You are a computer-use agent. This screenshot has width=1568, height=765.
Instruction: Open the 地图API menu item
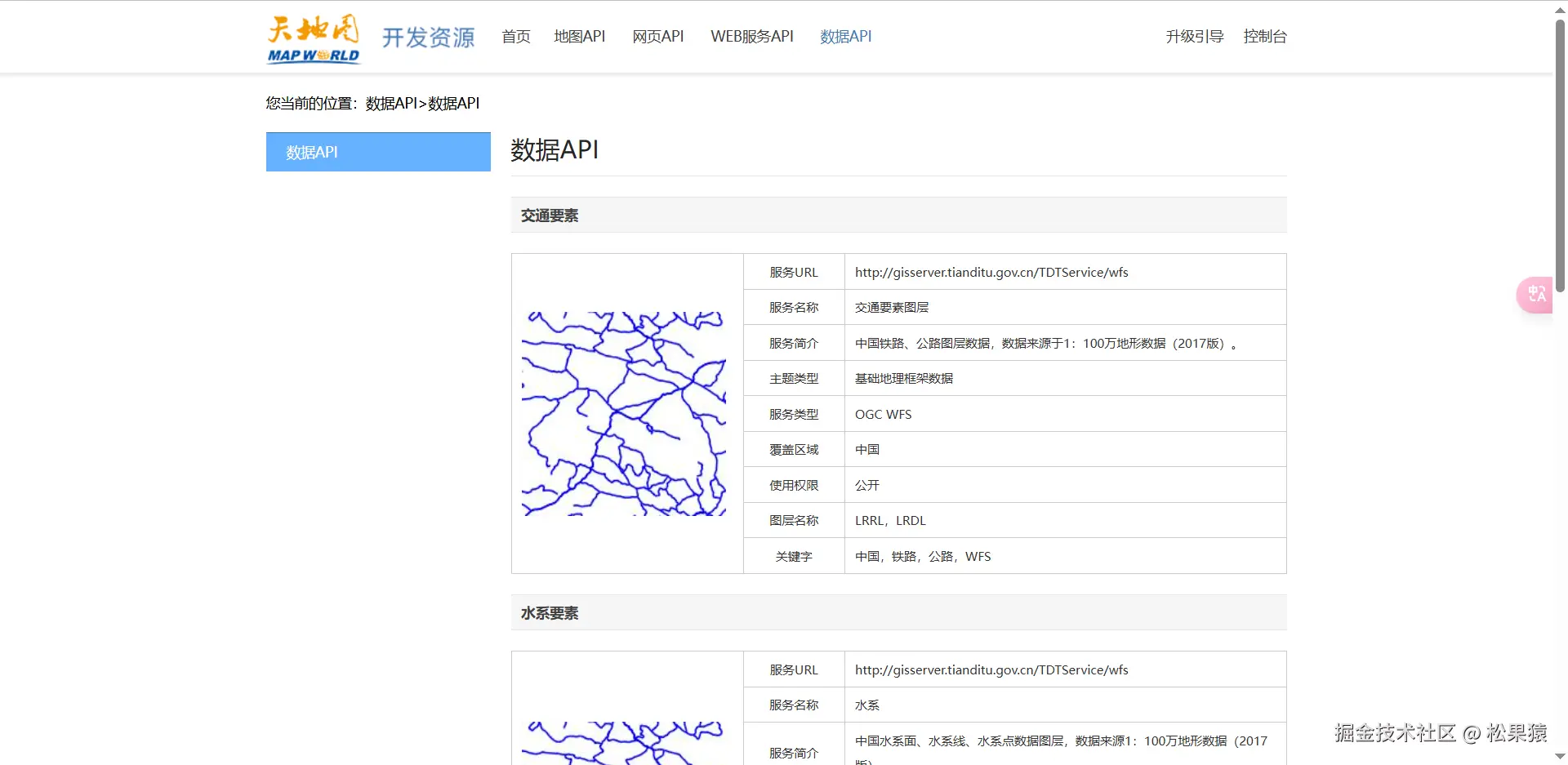[579, 37]
